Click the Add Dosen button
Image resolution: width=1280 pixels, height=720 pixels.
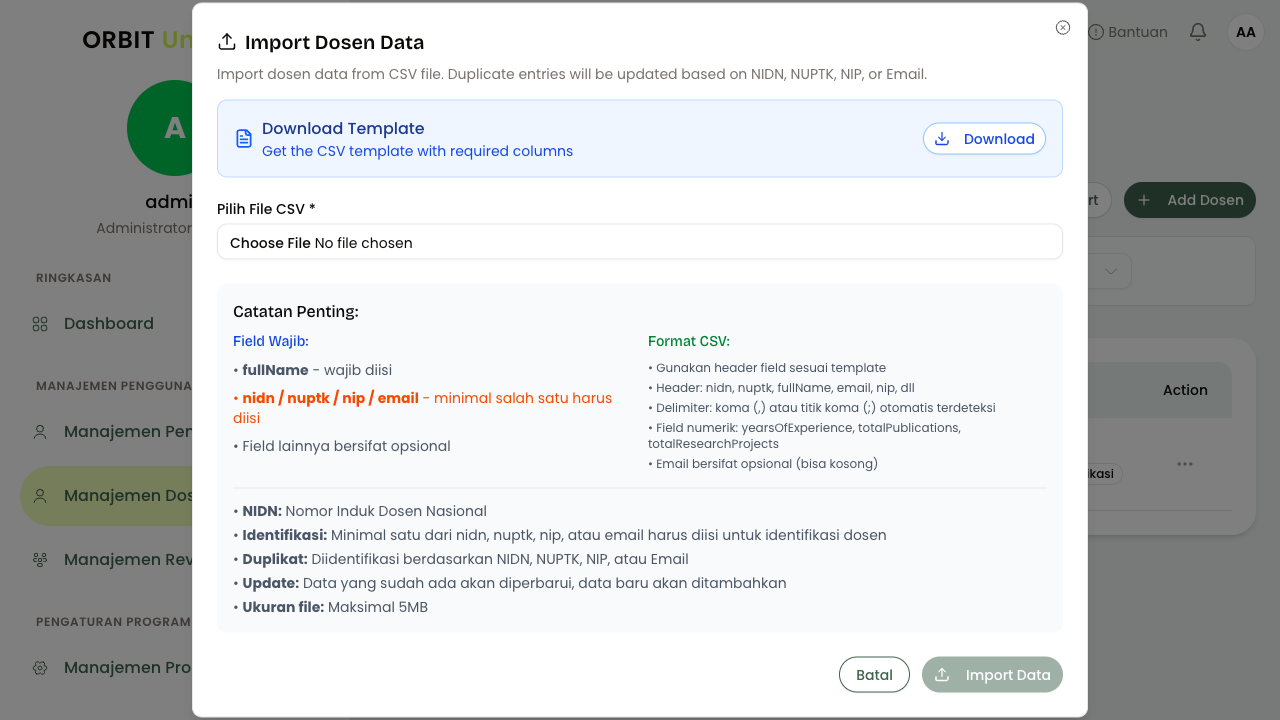pyautogui.click(x=1190, y=200)
